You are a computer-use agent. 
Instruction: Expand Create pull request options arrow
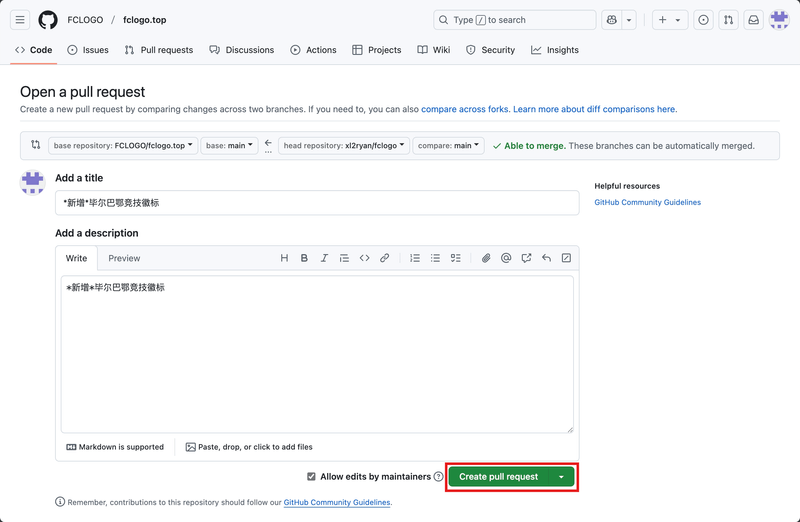point(561,477)
